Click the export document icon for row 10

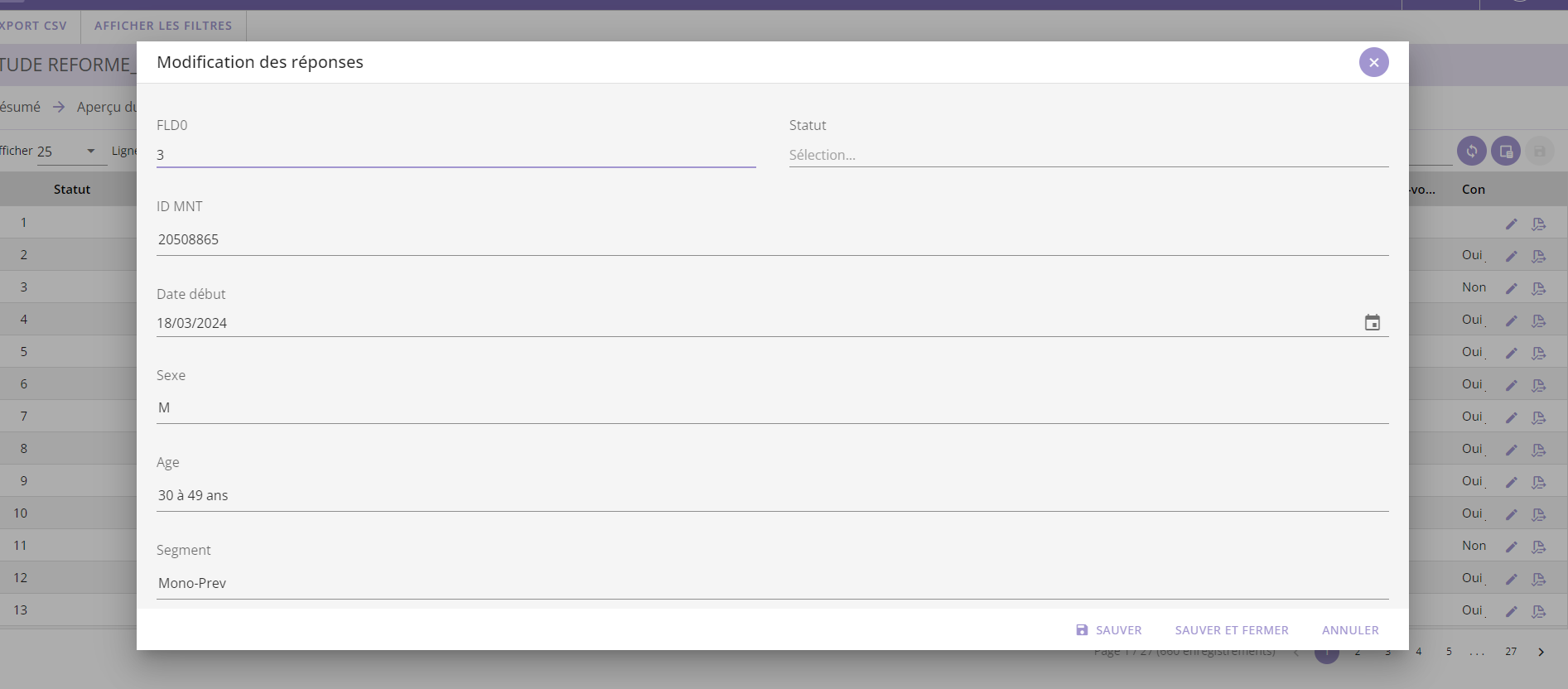[x=1539, y=514]
